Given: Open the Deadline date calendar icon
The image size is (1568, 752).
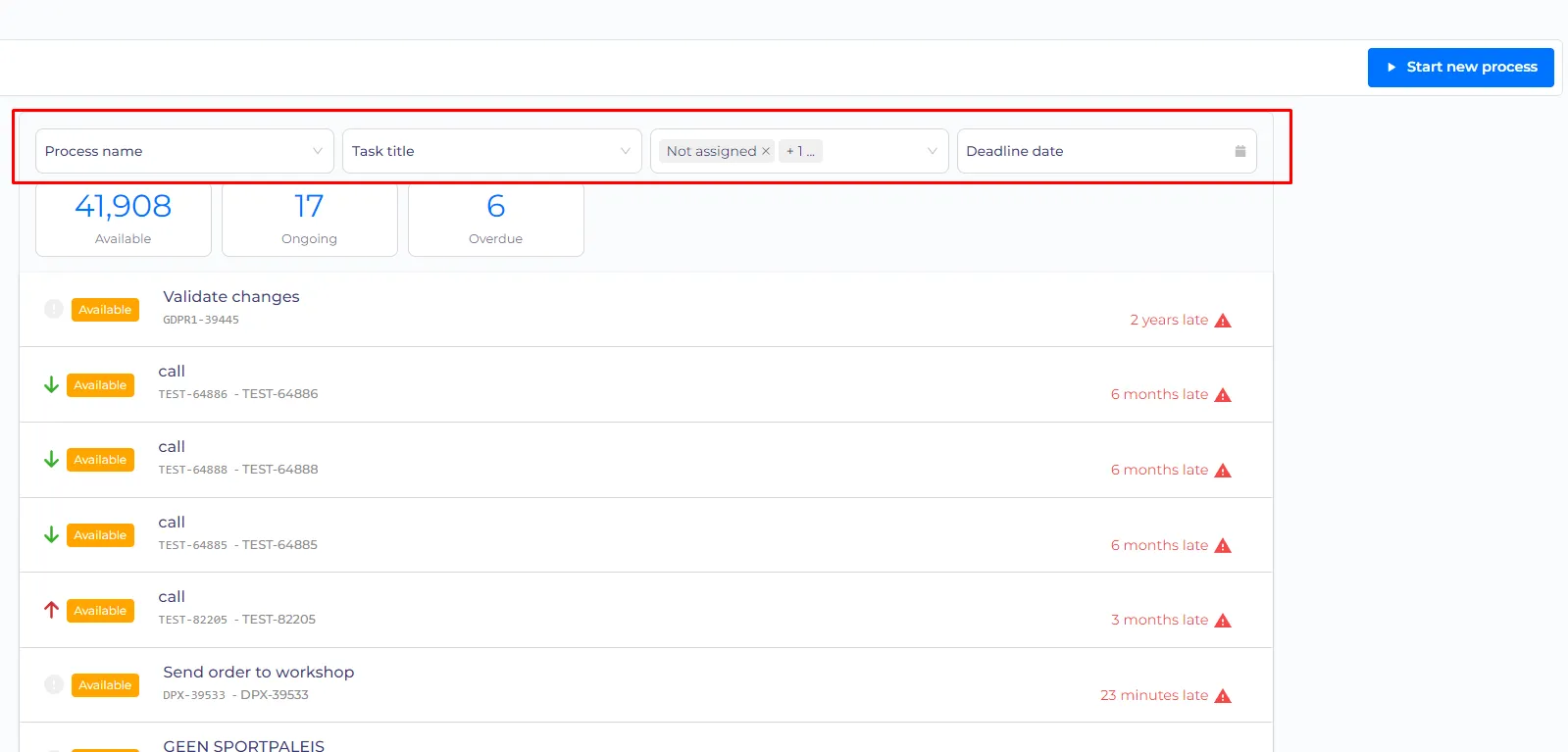Looking at the screenshot, I should [x=1240, y=151].
